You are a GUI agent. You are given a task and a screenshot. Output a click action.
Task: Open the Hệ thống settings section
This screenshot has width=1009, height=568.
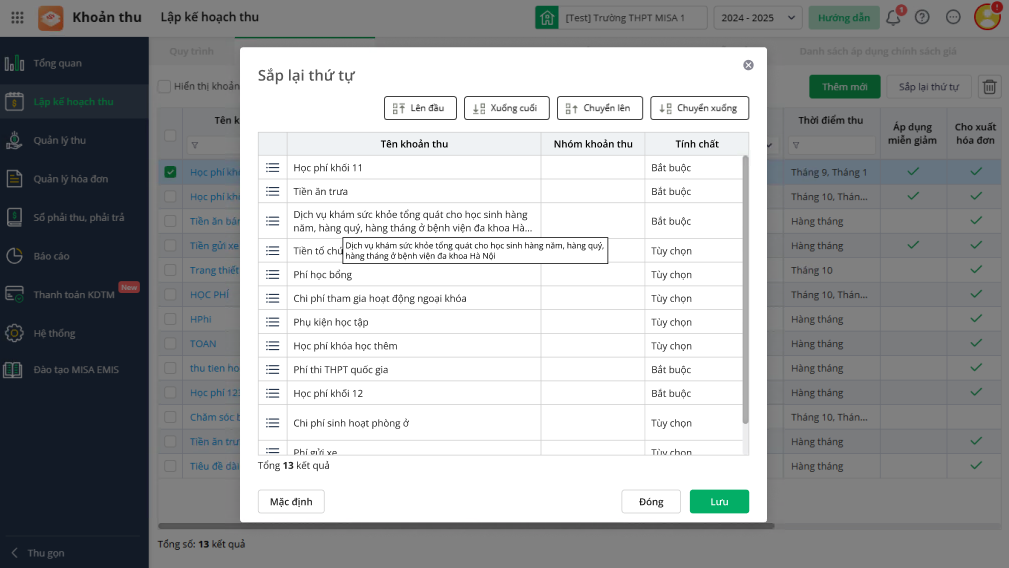click(x=56, y=332)
